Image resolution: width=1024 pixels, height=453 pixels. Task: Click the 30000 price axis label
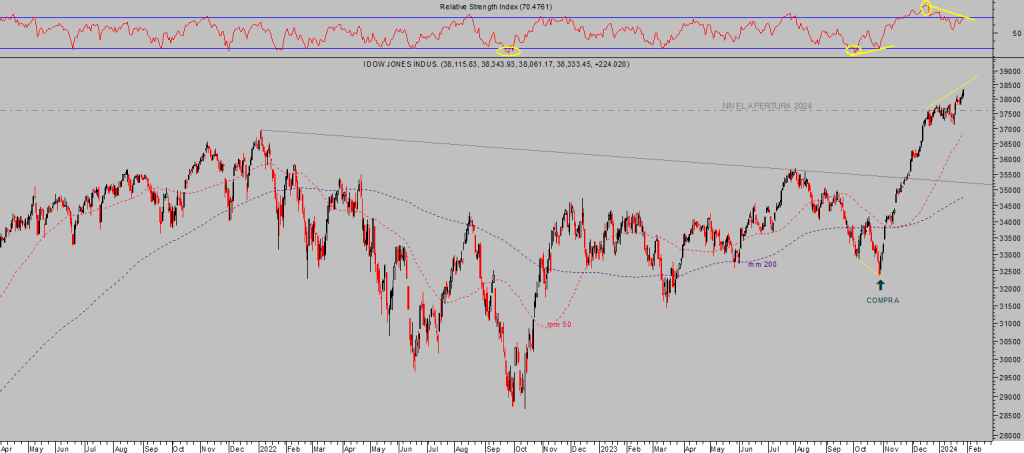pyautogui.click(x=1009, y=359)
